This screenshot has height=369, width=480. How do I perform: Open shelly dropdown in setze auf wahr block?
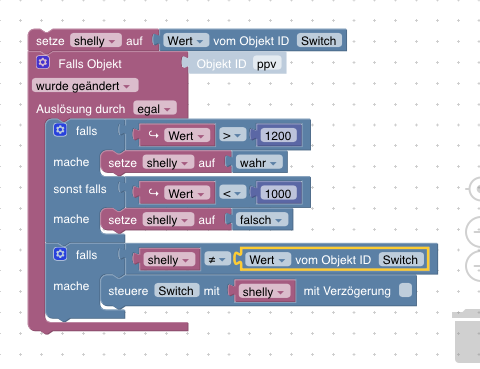point(168,163)
